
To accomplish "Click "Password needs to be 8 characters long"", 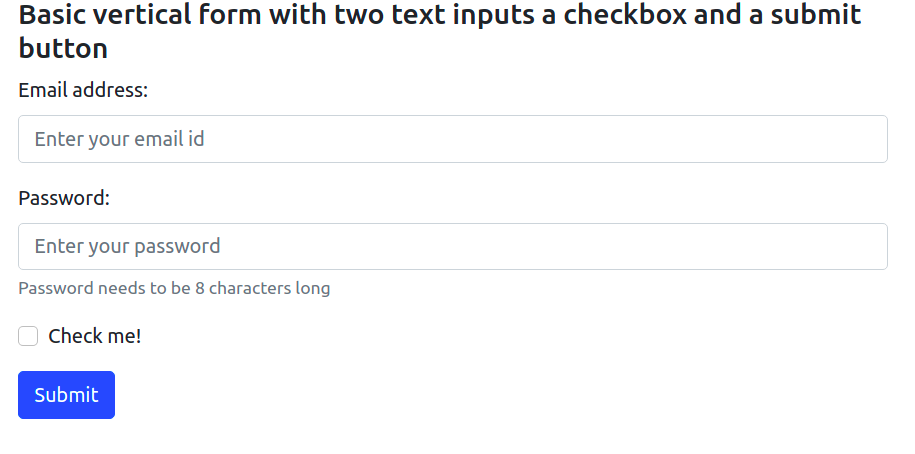I will pos(174,289).
